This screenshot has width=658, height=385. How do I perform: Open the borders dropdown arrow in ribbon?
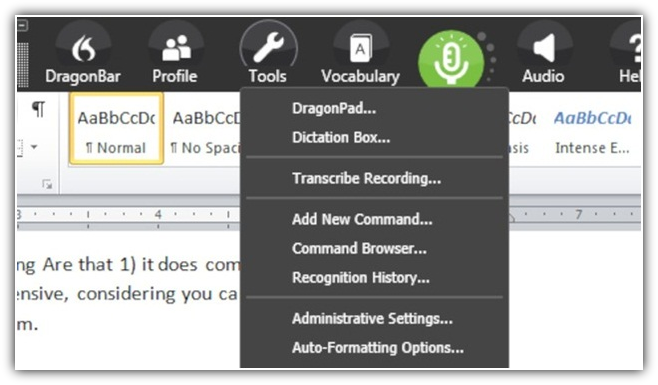coord(34,147)
